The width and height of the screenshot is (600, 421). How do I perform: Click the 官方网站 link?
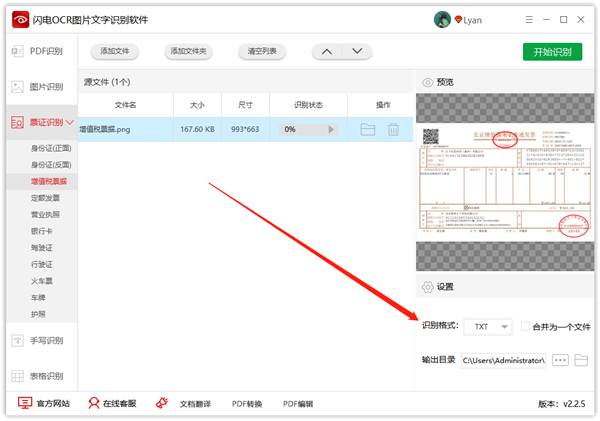click(x=45, y=404)
